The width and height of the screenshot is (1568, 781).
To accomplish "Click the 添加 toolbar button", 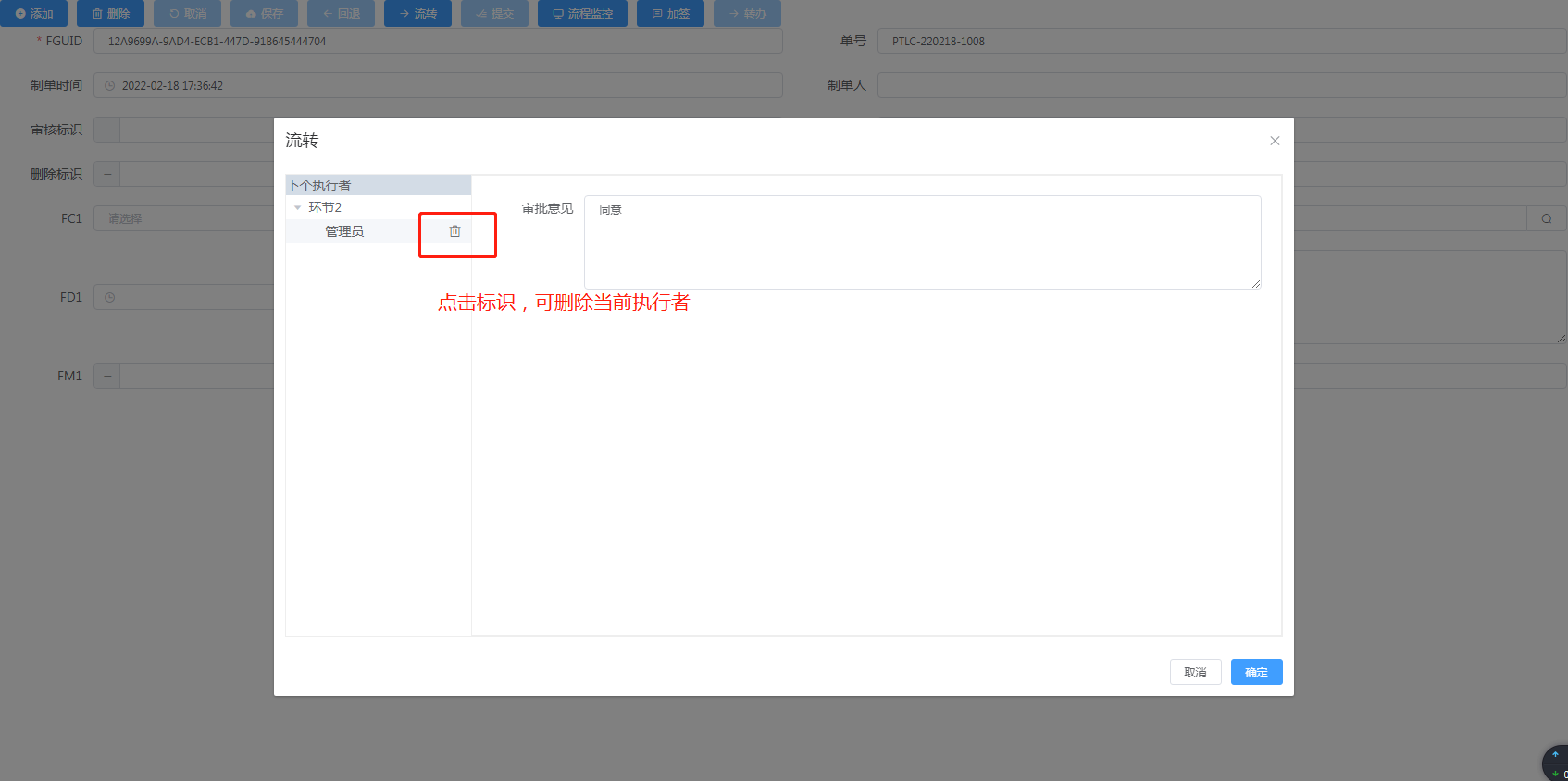I will coord(34,14).
